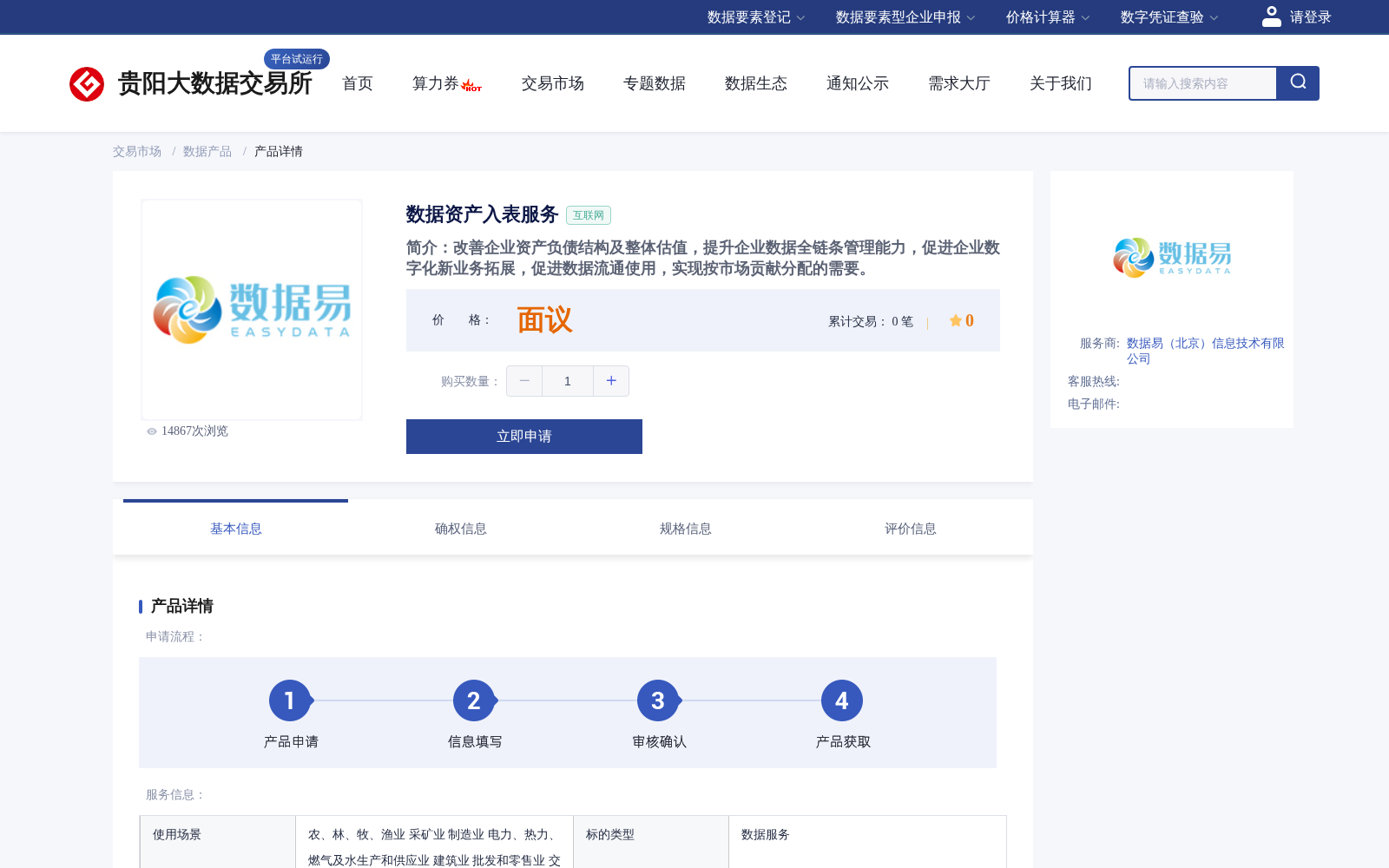Increase purchase quantity with plus button
The width and height of the screenshot is (1389, 868).
click(611, 381)
